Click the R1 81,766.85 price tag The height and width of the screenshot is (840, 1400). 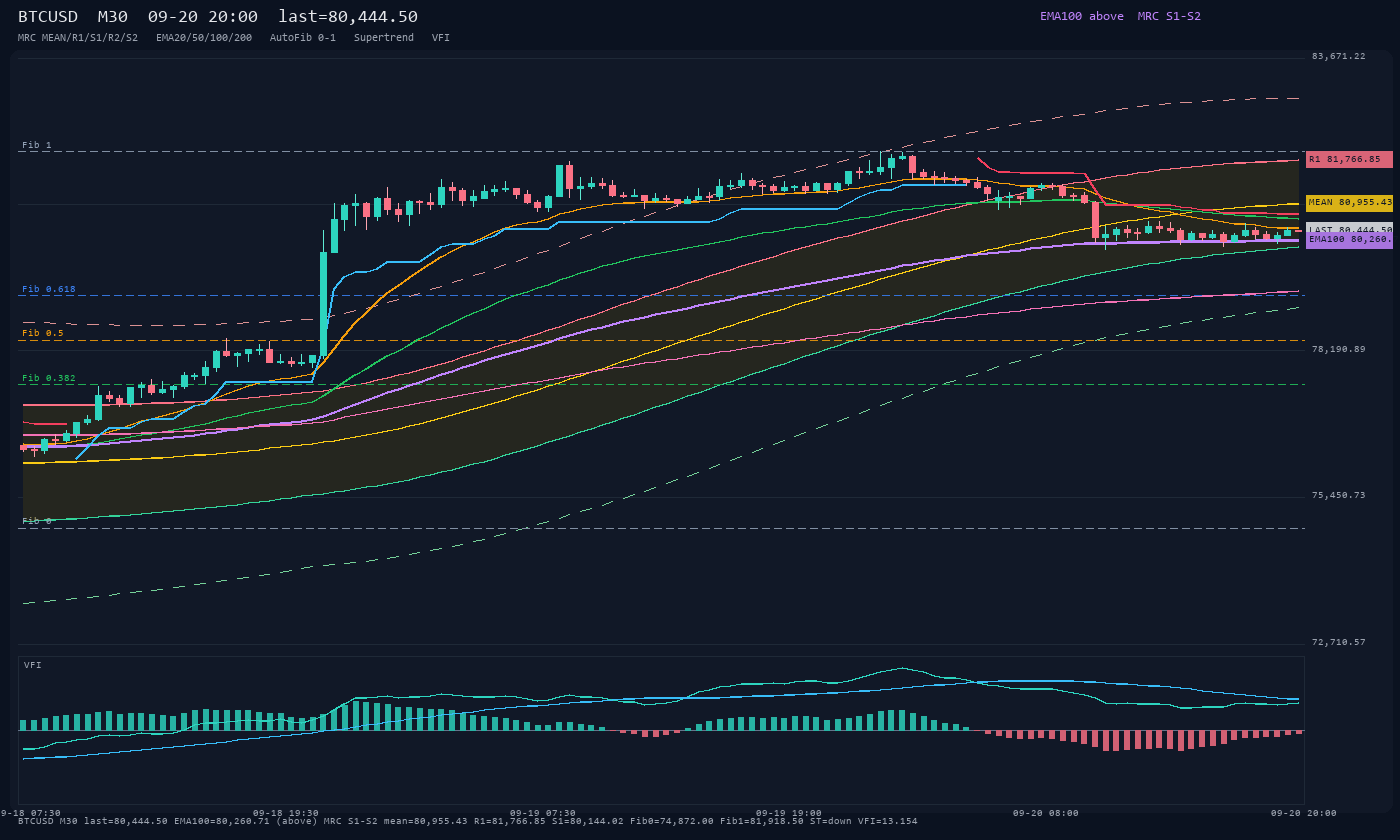pos(1349,159)
